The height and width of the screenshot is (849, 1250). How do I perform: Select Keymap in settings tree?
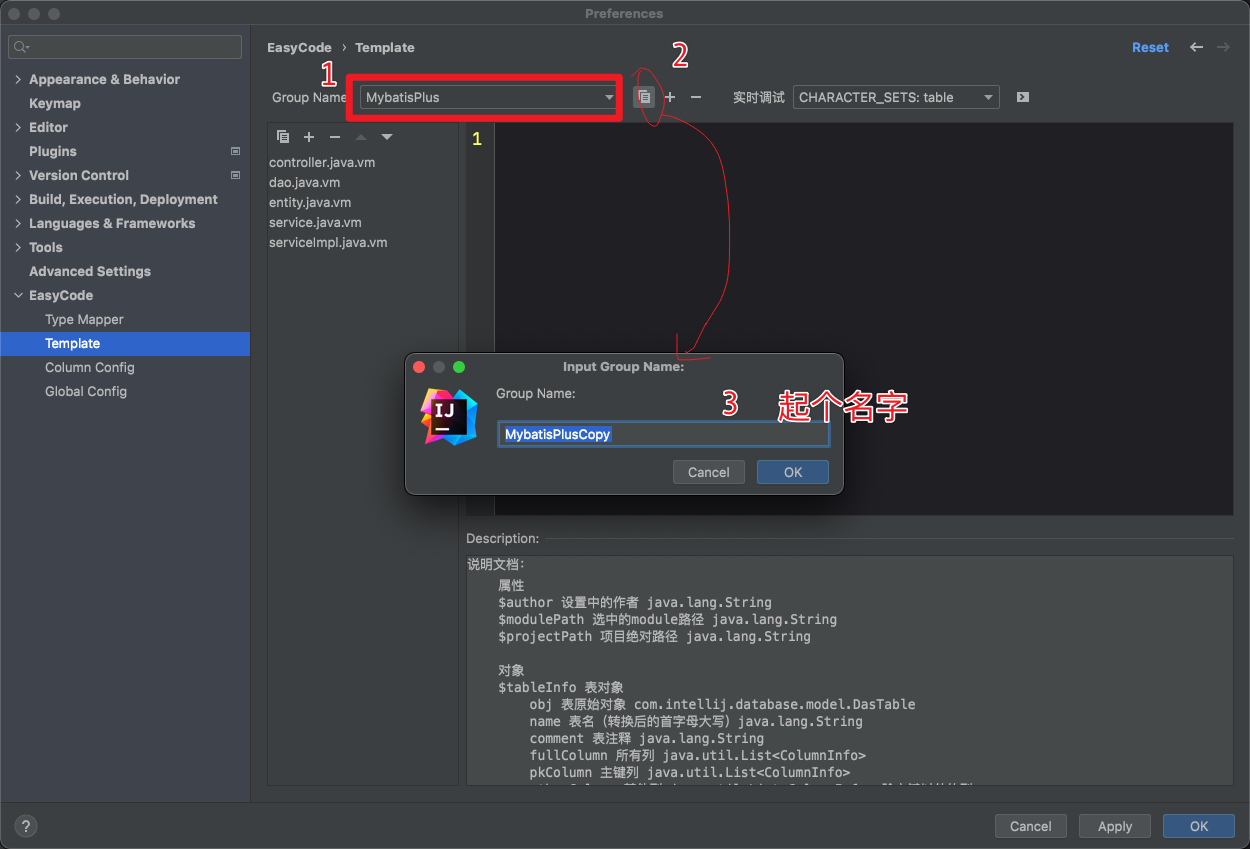(x=55, y=103)
